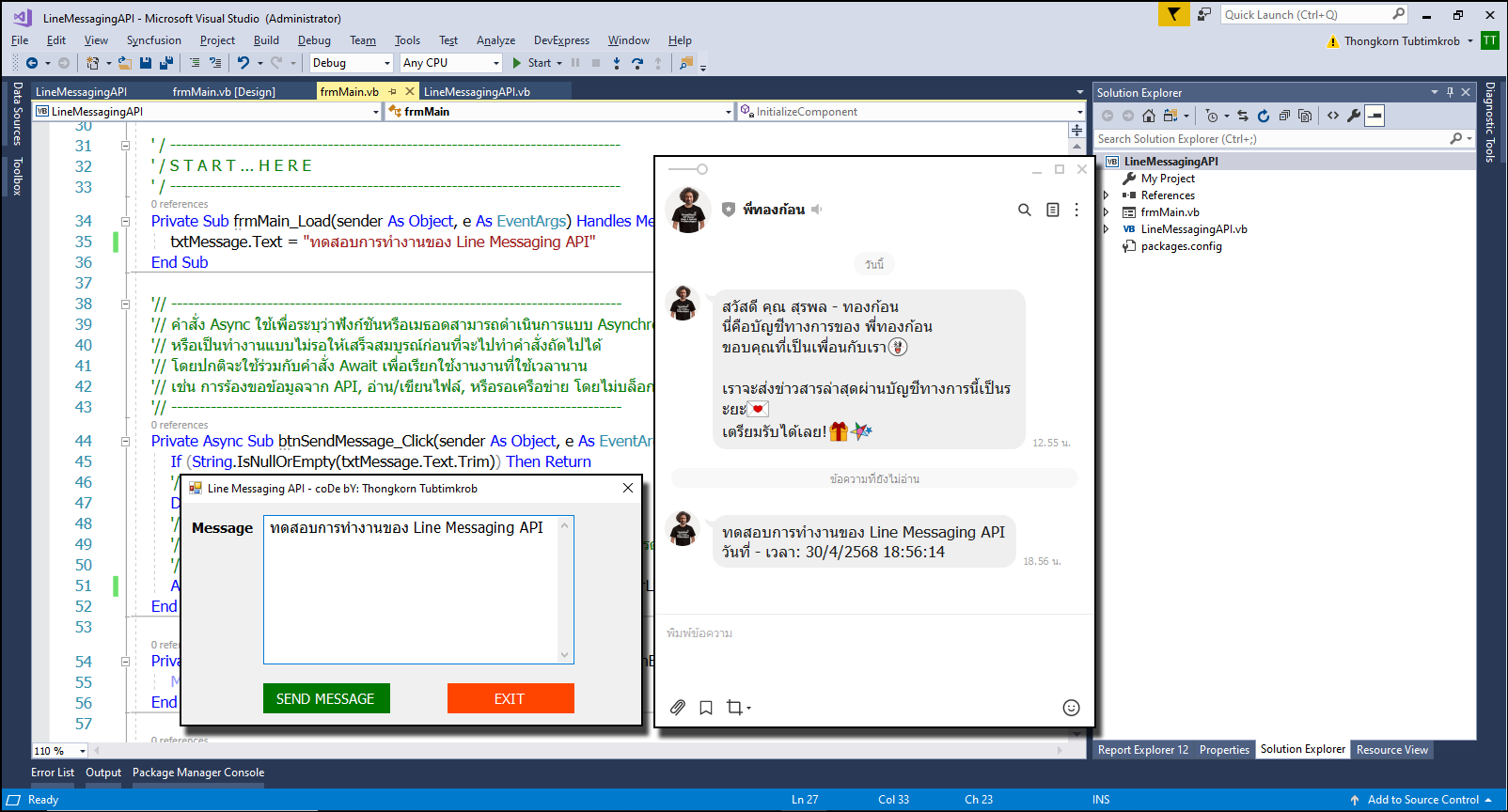Expand the frmMain.vb node in Solution Explorer
The height and width of the screenshot is (812, 1508).
click(x=1106, y=212)
